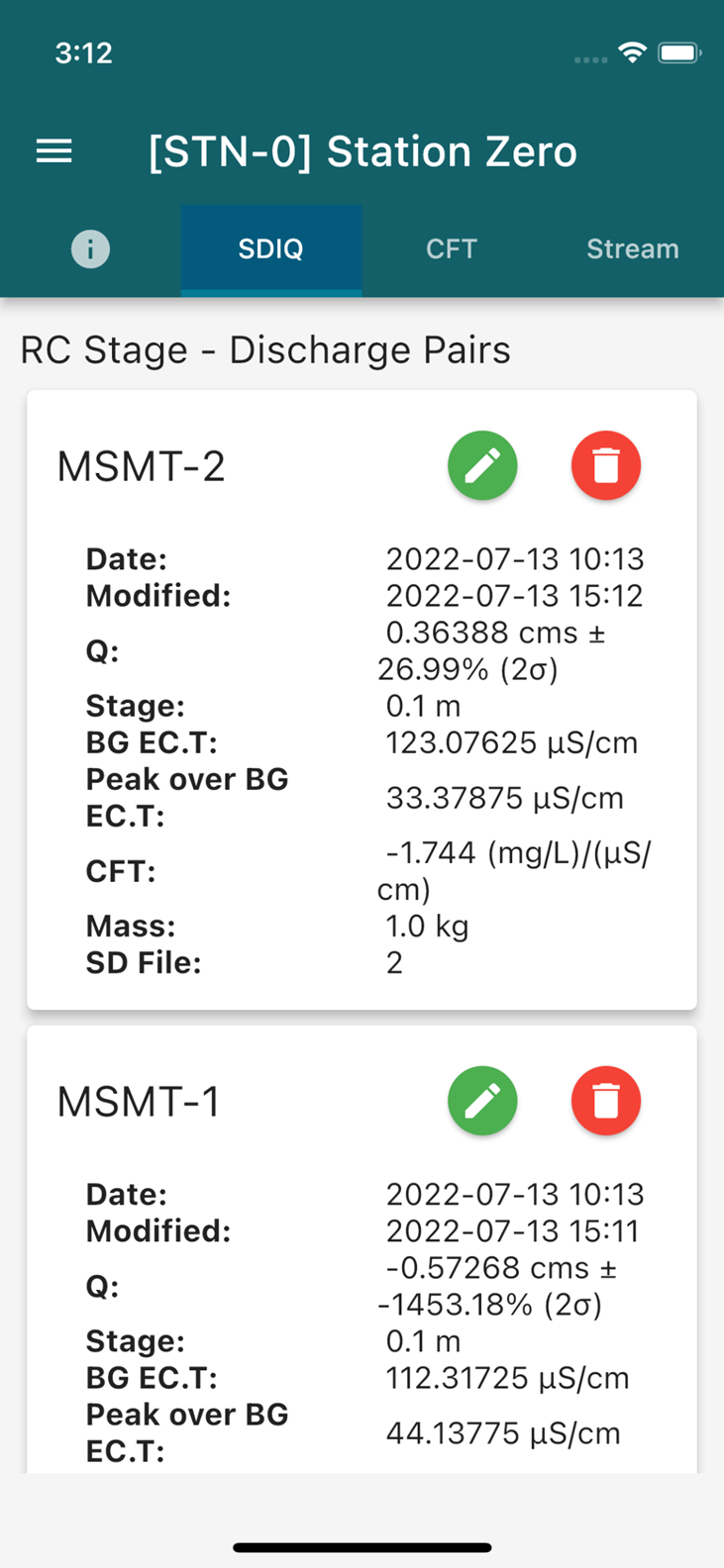Tap the MSMT-2 card title
The image size is (724, 1568).
click(141, 465)
